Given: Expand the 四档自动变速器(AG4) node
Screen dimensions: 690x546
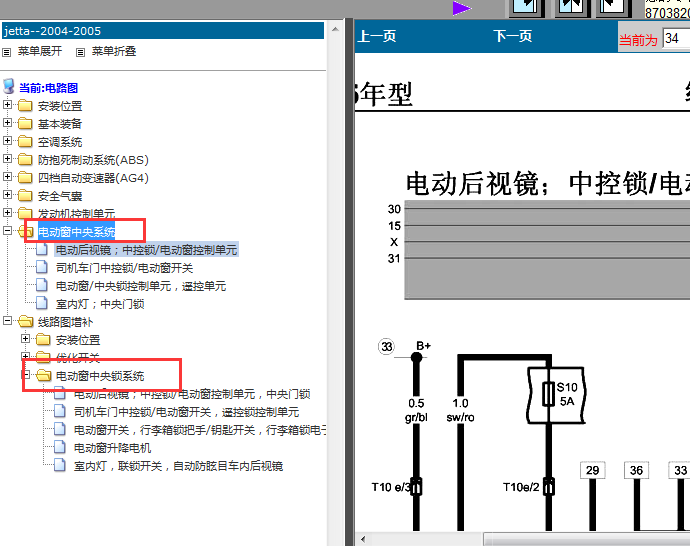Looking at the screenshot, I should pyautogui.click(x=7, y=177).
